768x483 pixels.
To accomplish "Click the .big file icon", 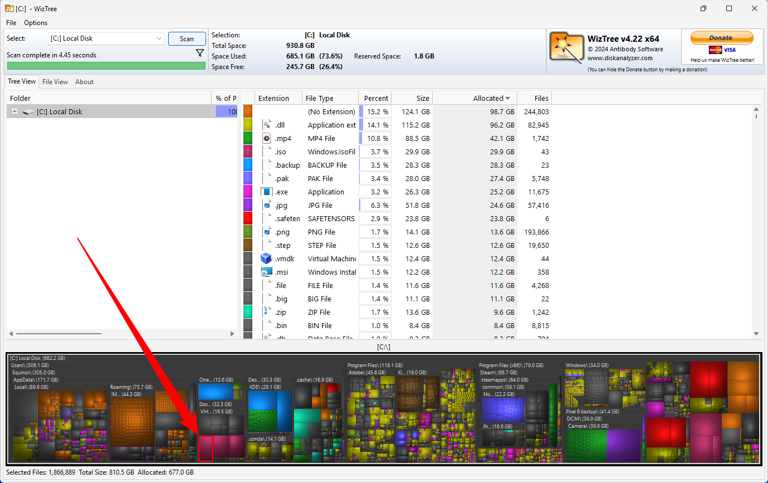I will 267,299.
